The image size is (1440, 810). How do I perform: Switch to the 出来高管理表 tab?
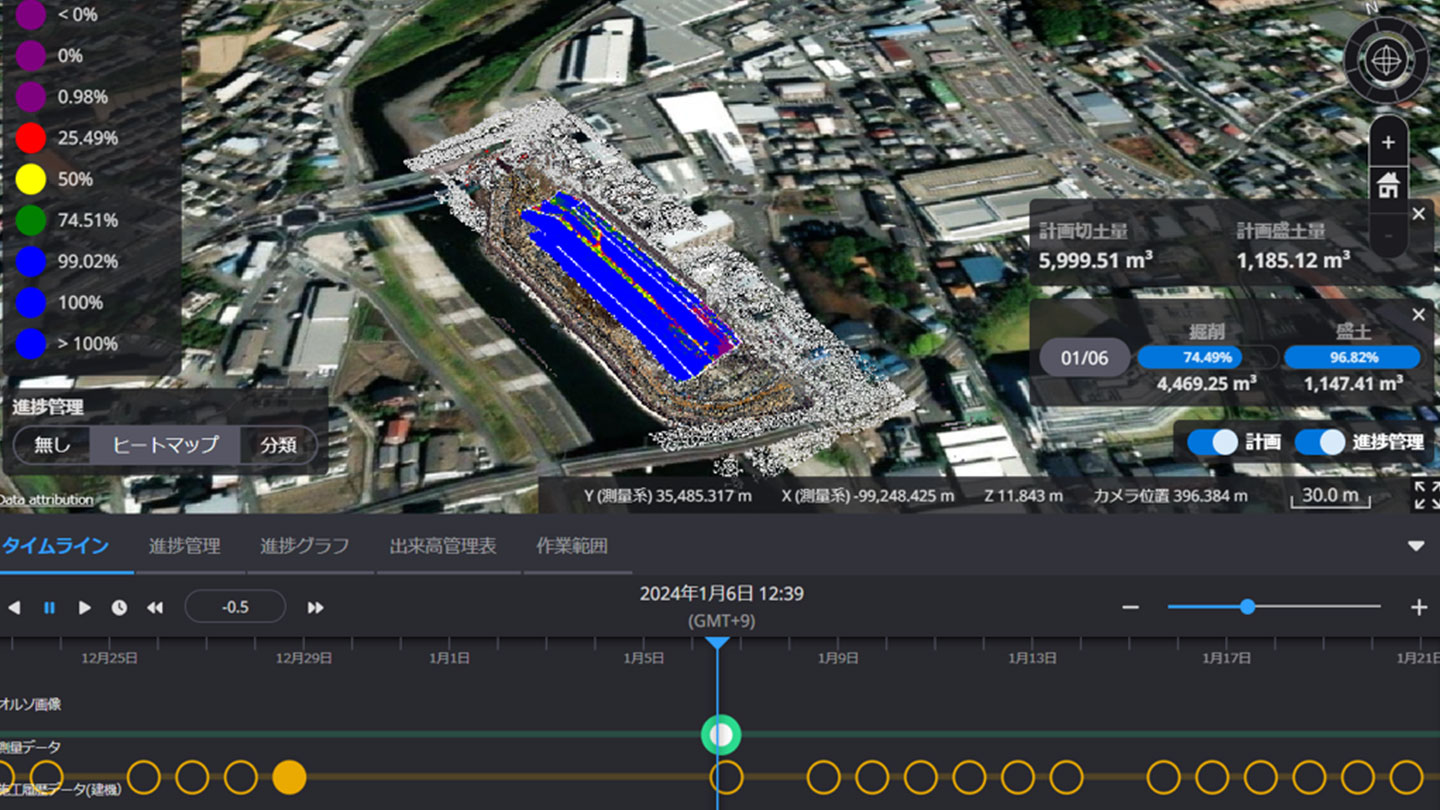pyautogui.click(x=442, y=546)
